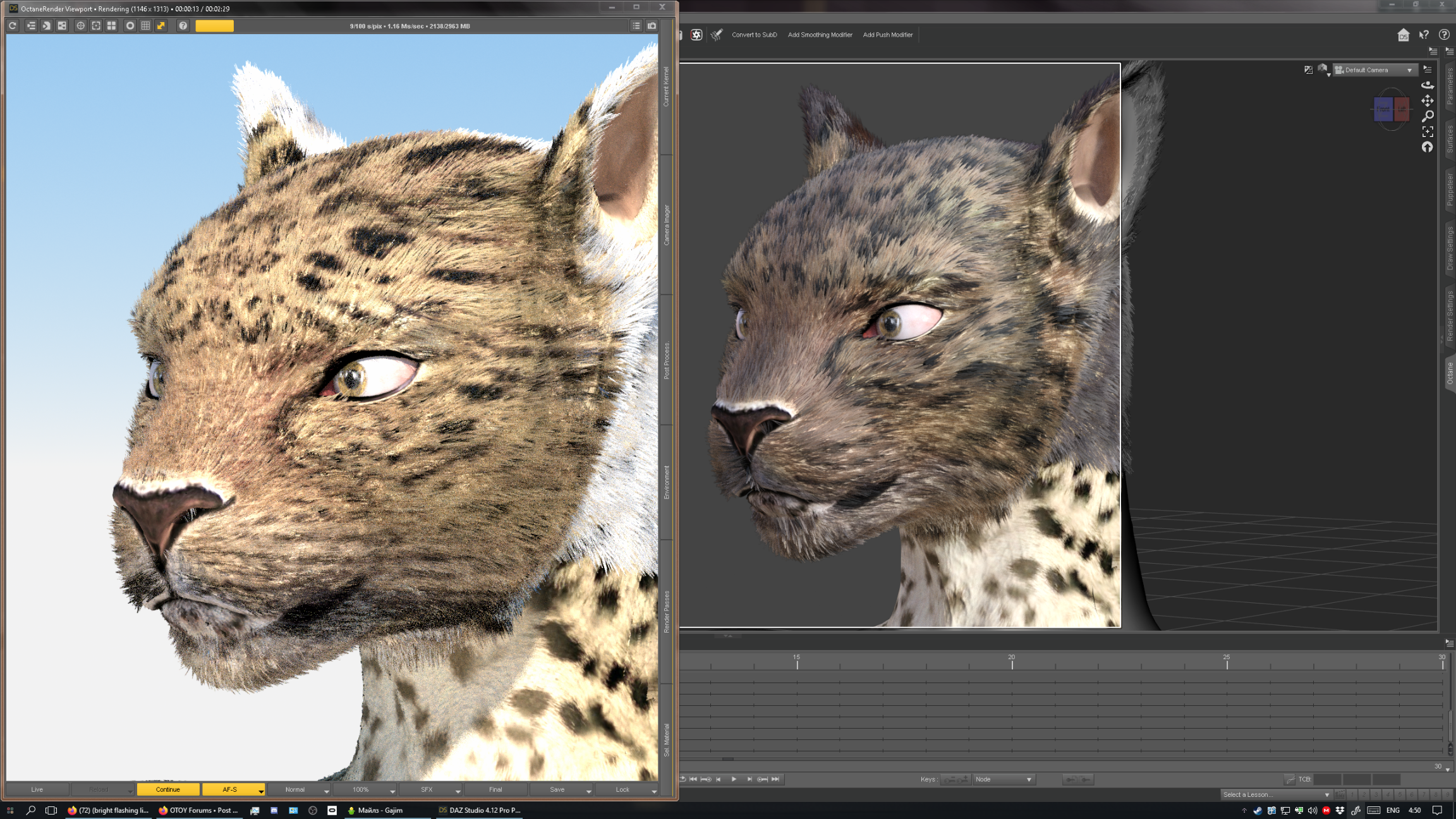The height and width of the screenshot is (819, 1456).
Task: Click the refresh render icon in Octane toolbar
Action: coord(13,26)
